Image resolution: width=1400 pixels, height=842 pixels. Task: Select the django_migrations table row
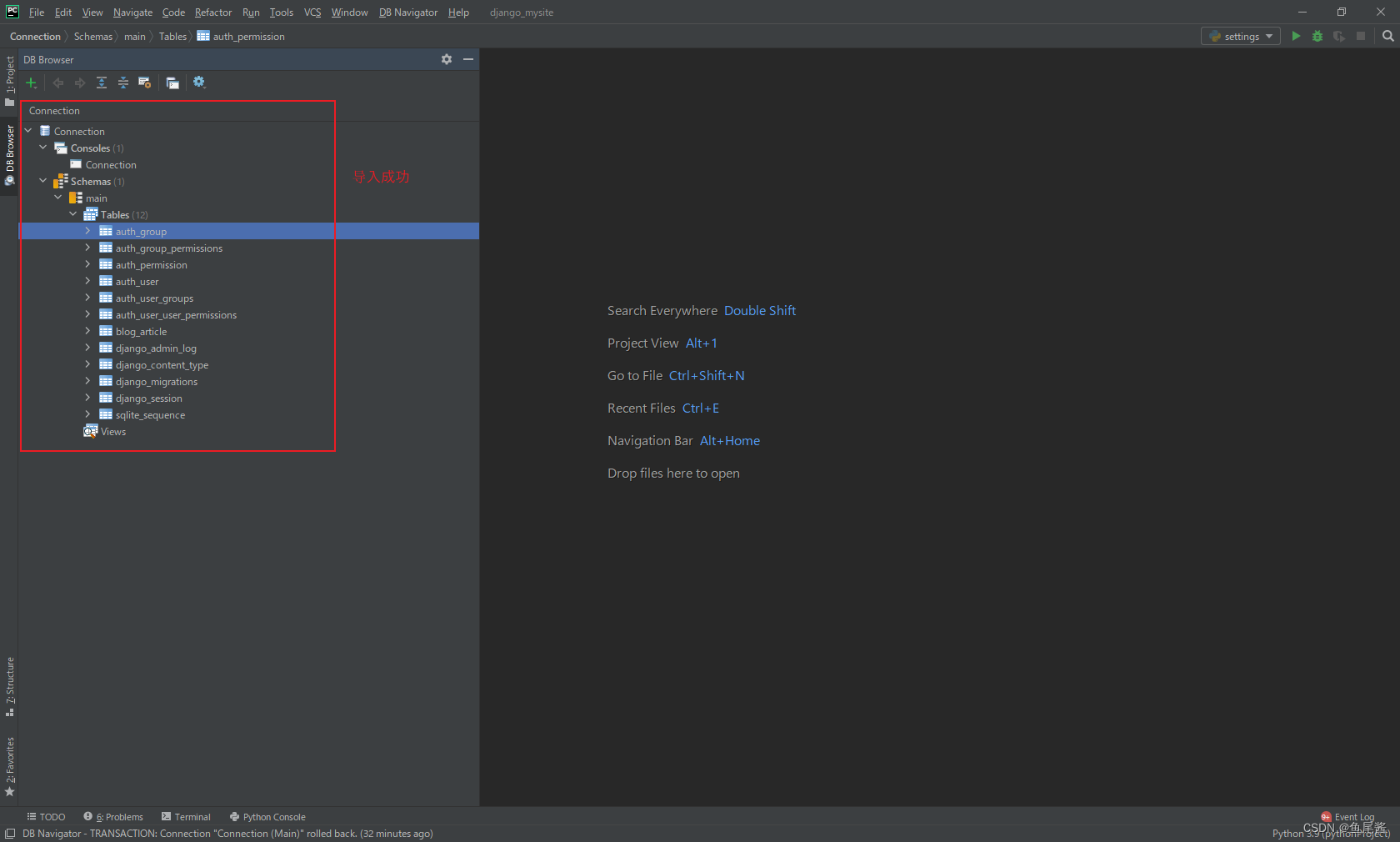pyautogui.click(x=157, y=381)
